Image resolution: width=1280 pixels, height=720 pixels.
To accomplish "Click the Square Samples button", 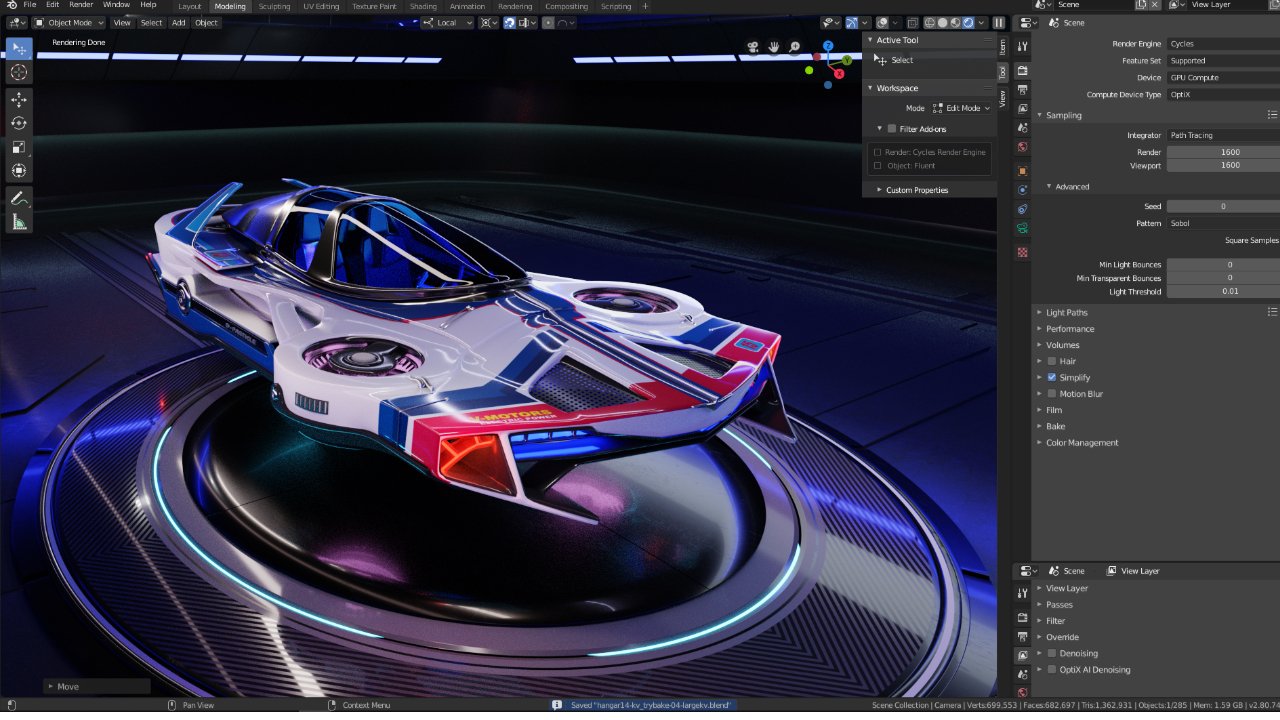I will click(x=1251, y=241).
